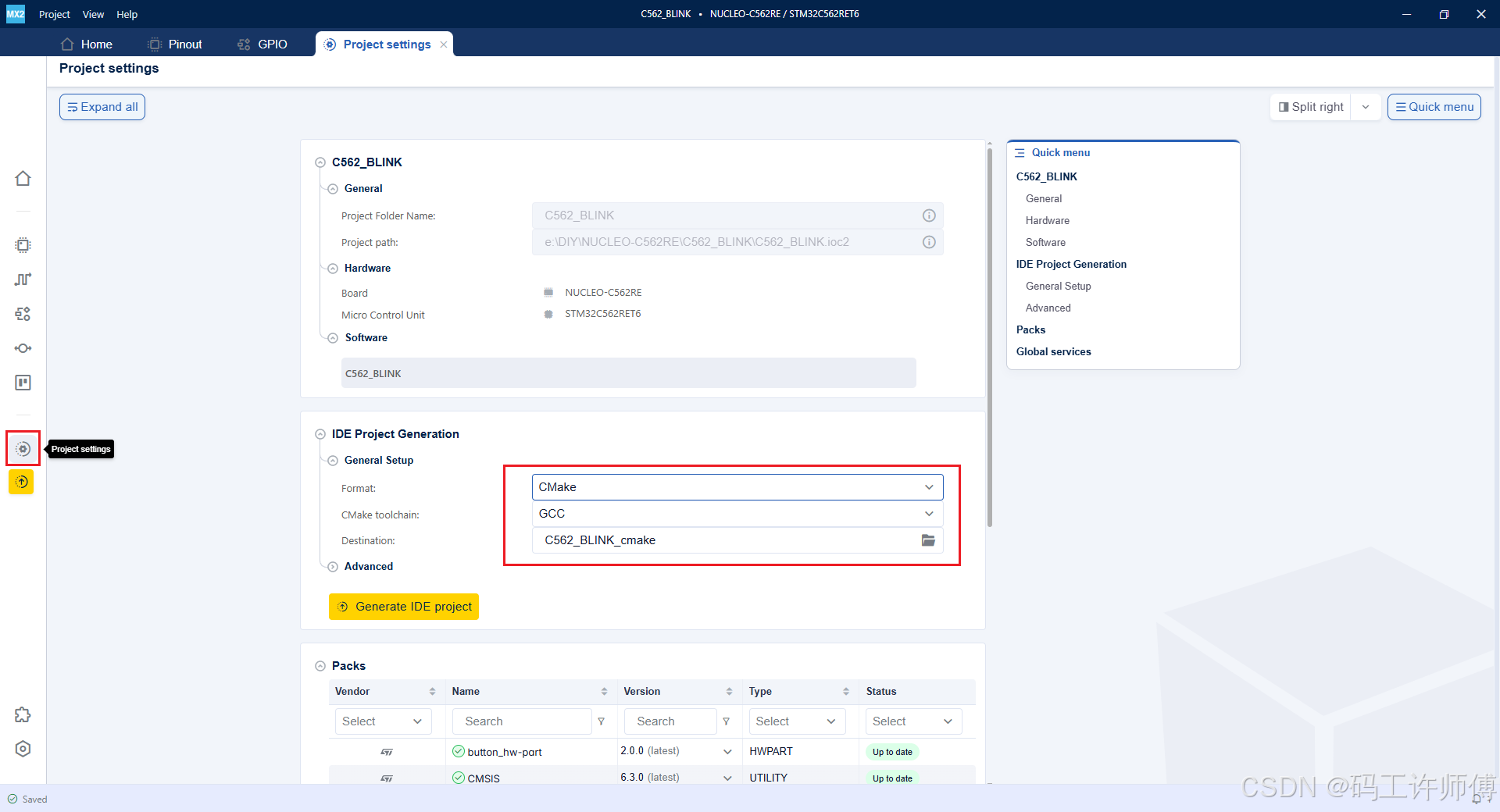Click yellow generate code icon in sidebar

(21, 482)
